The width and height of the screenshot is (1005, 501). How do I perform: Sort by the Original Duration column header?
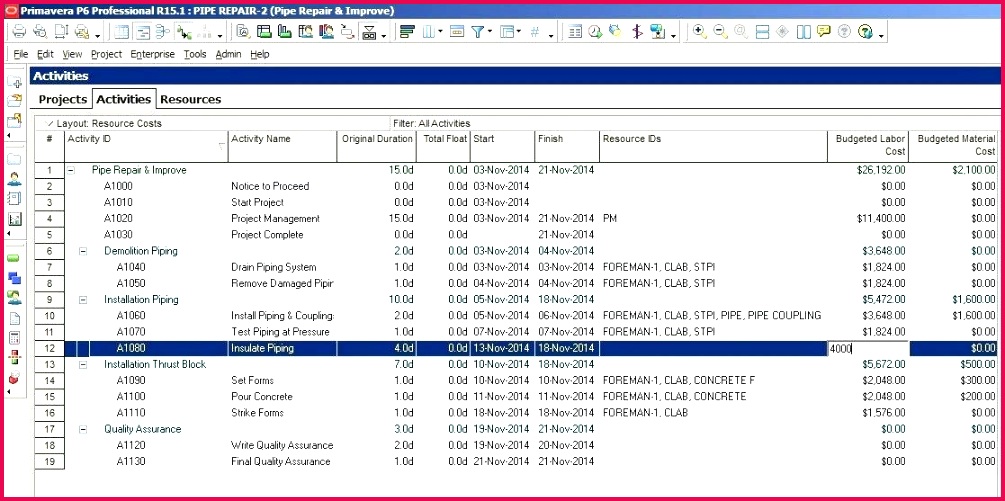(x=376, y=139)
